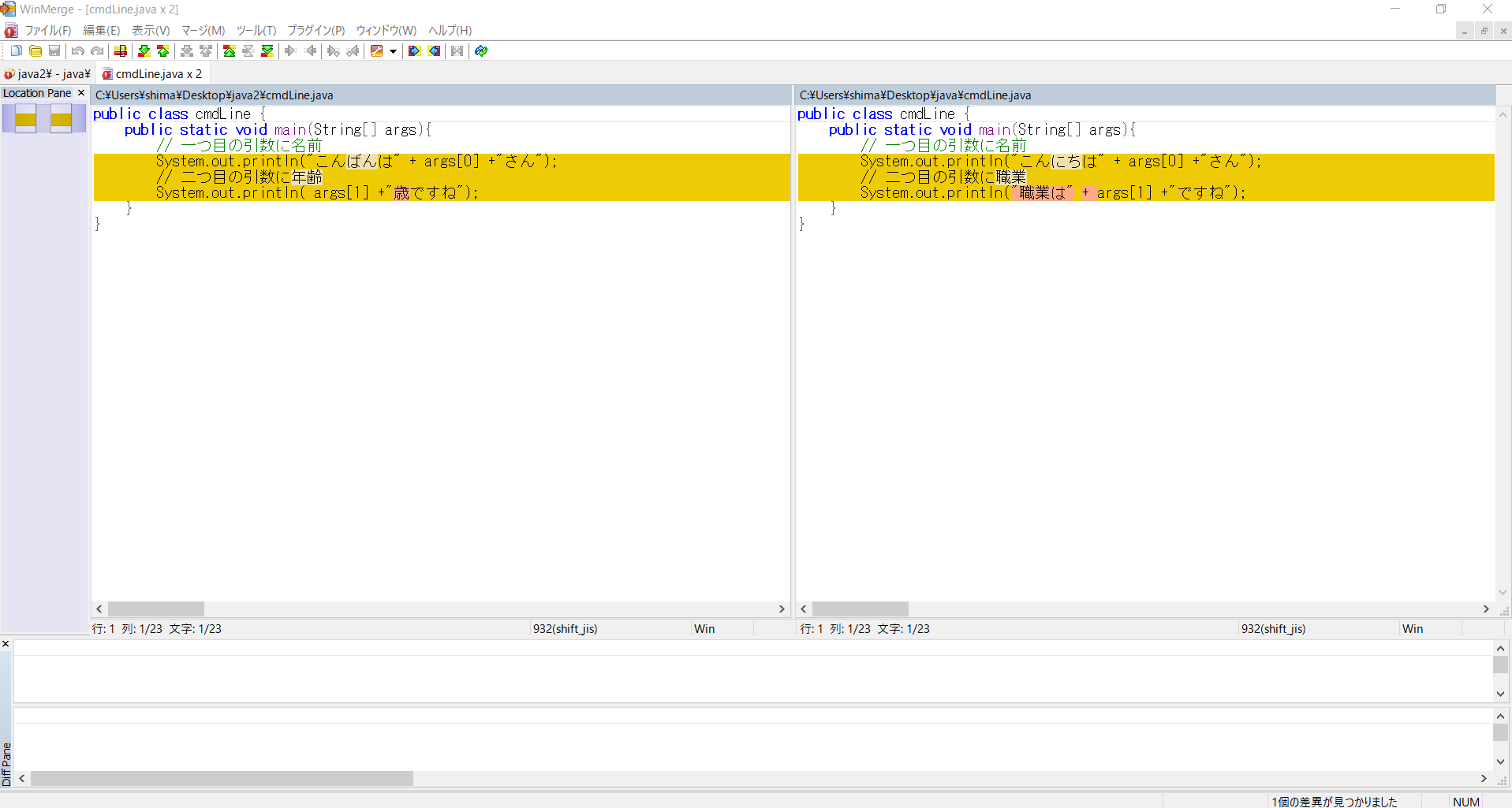Copy the difference to the left
This screenshot has height=808, width=1512.
[x=310, y=51]
